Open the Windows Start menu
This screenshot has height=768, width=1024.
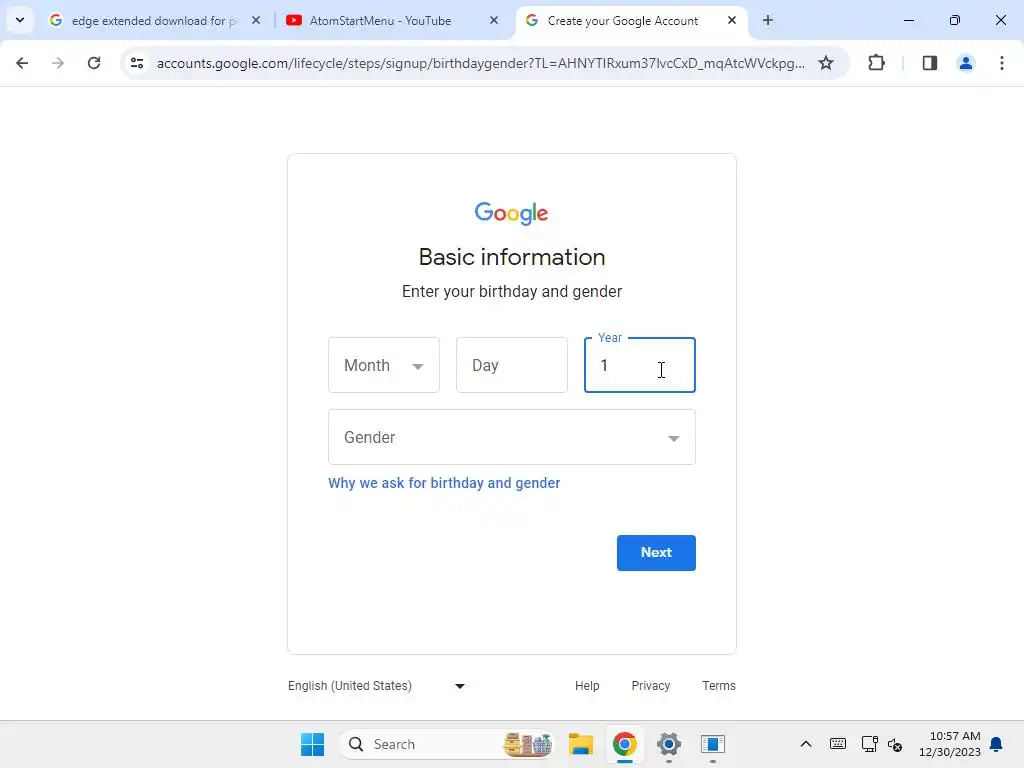pos(312,744)
